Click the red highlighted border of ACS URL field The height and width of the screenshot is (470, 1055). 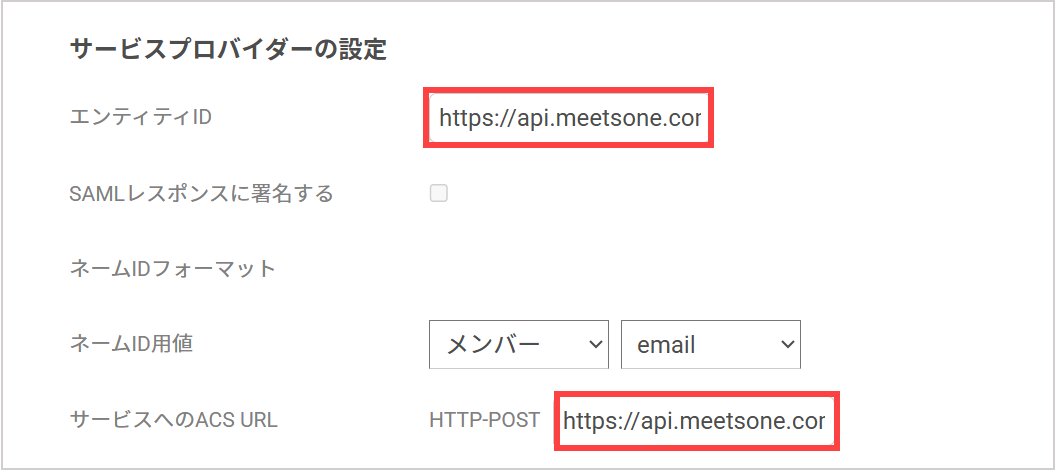tap(697, 393)
